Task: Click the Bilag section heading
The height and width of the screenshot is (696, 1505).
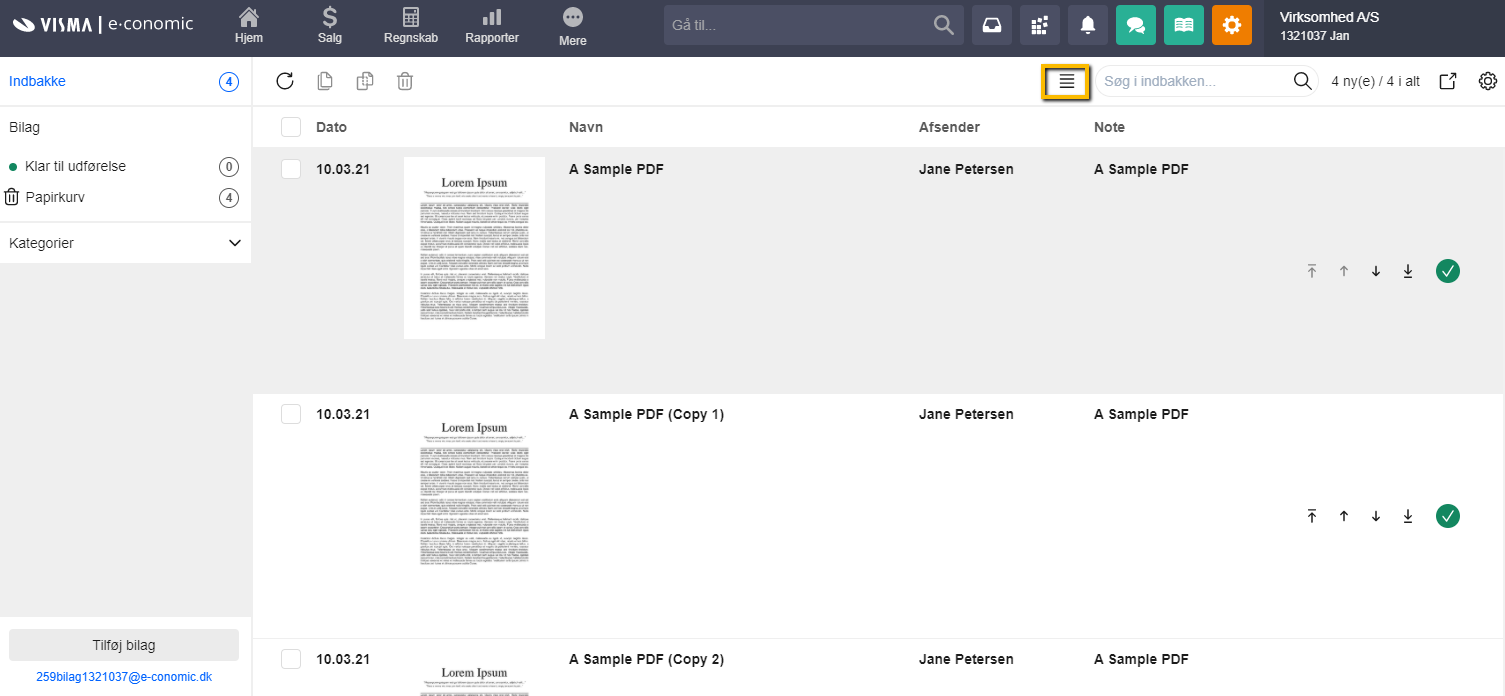Action: tap(24, 127)
